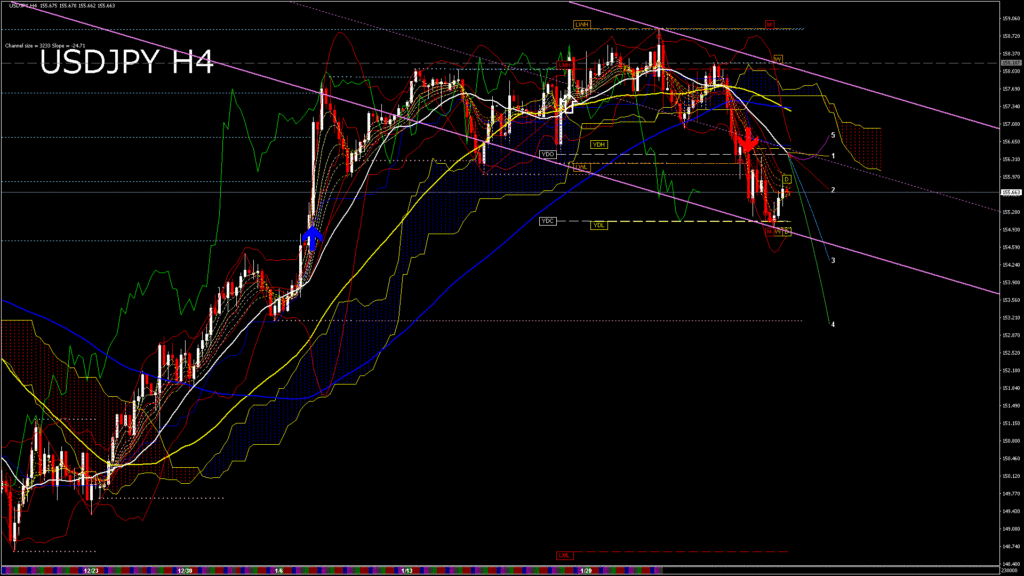
Task: Select forecast line endpoint labeled 1
Action: (x=833, y=157)
